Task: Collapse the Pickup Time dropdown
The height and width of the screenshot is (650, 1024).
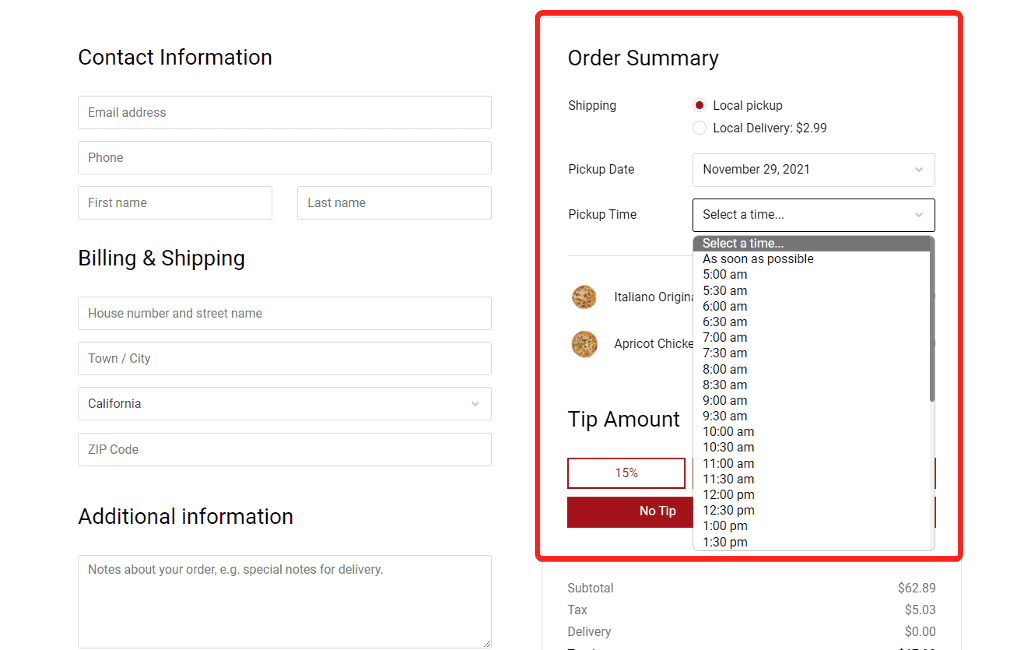Action: (813, 215)
